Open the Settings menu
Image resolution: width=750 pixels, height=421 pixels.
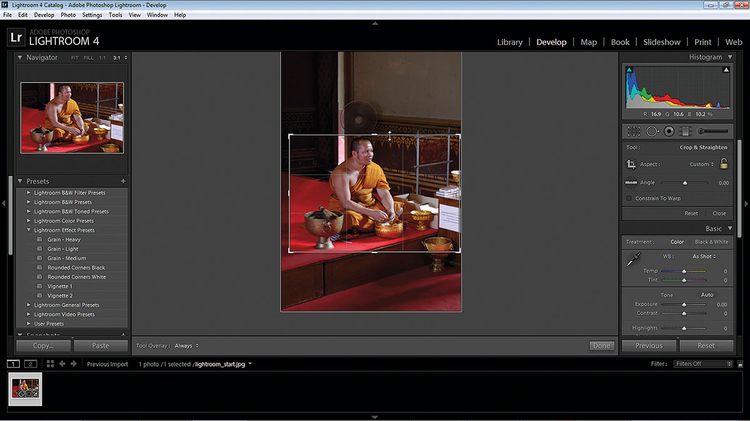(x=92, y=15)
